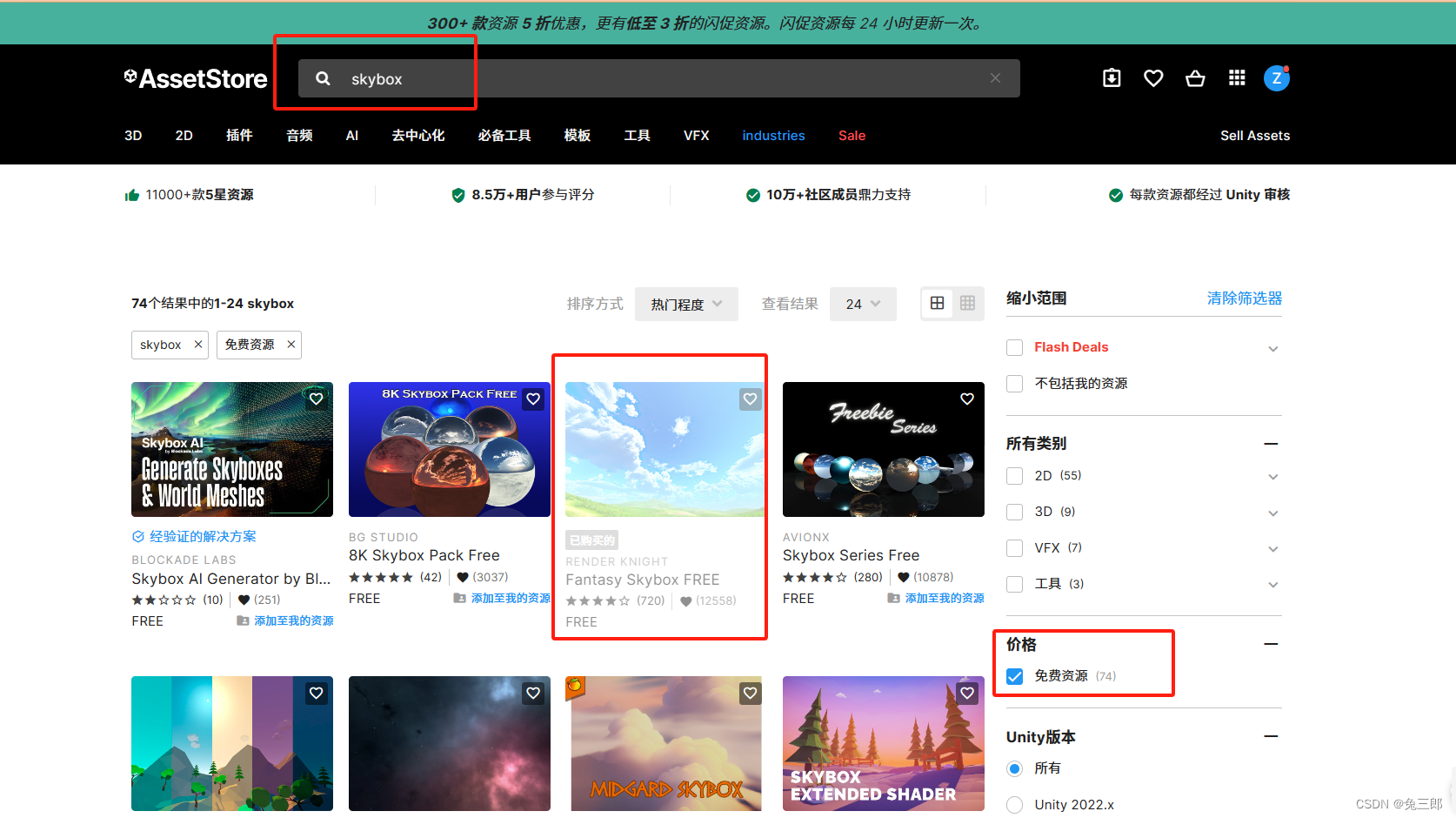Open the shopping cart basket icon
Viewport: 1456px width, 818px height.
pyautogui.click(x=1195, y=78)
